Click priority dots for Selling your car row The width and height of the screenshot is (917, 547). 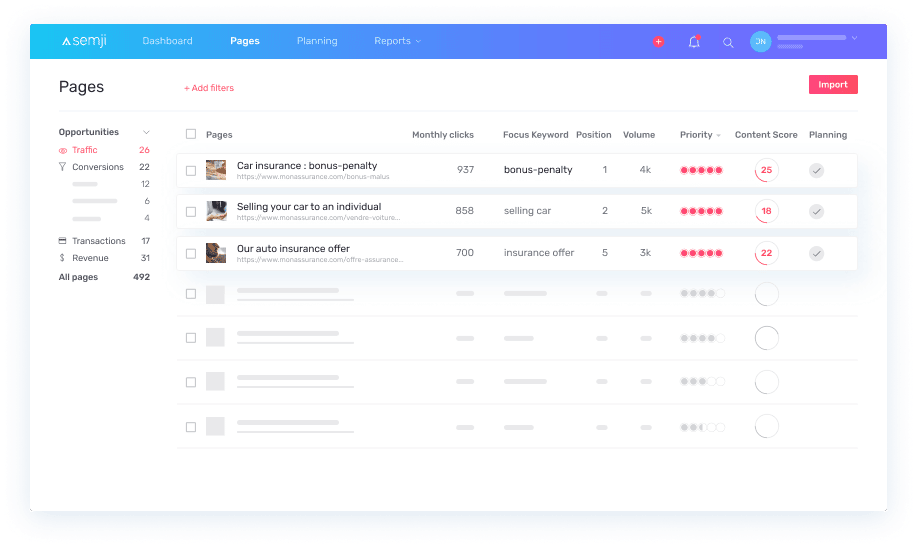pos(701,211)
